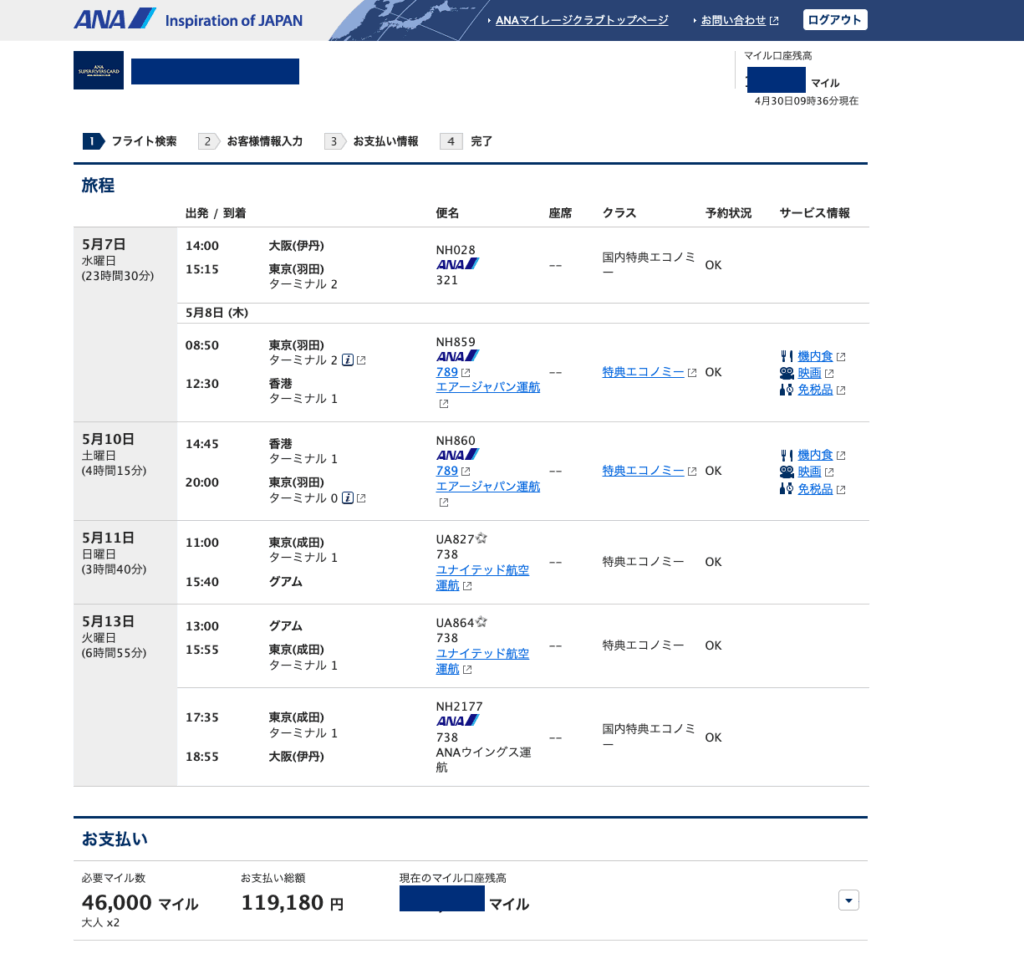Click お支払い総額 value 119,180 円
Screen dimensions: 1024x959
pyautogui.click(x=293, y=903)
